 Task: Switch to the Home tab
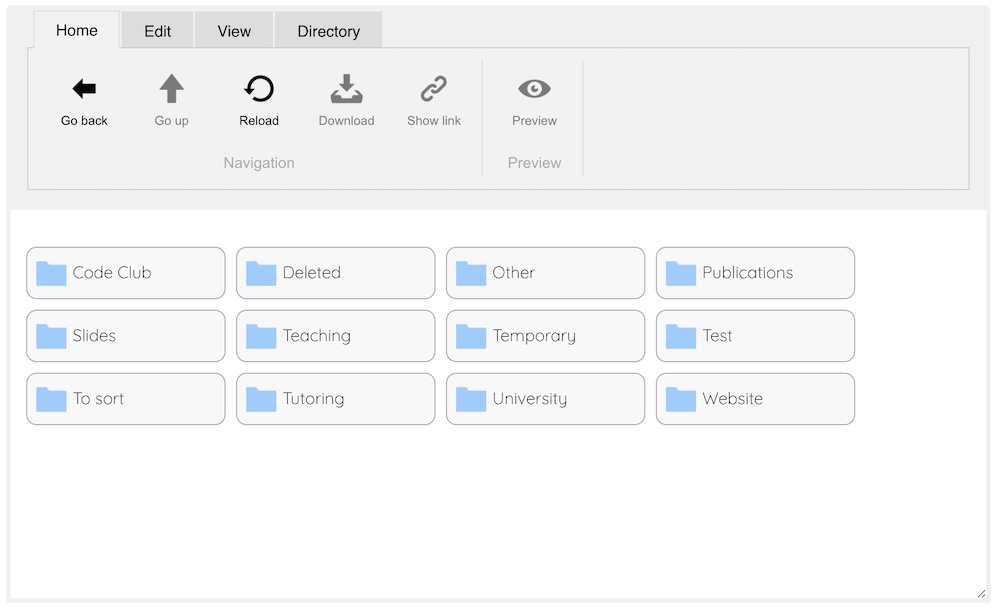tap(77, 30)
